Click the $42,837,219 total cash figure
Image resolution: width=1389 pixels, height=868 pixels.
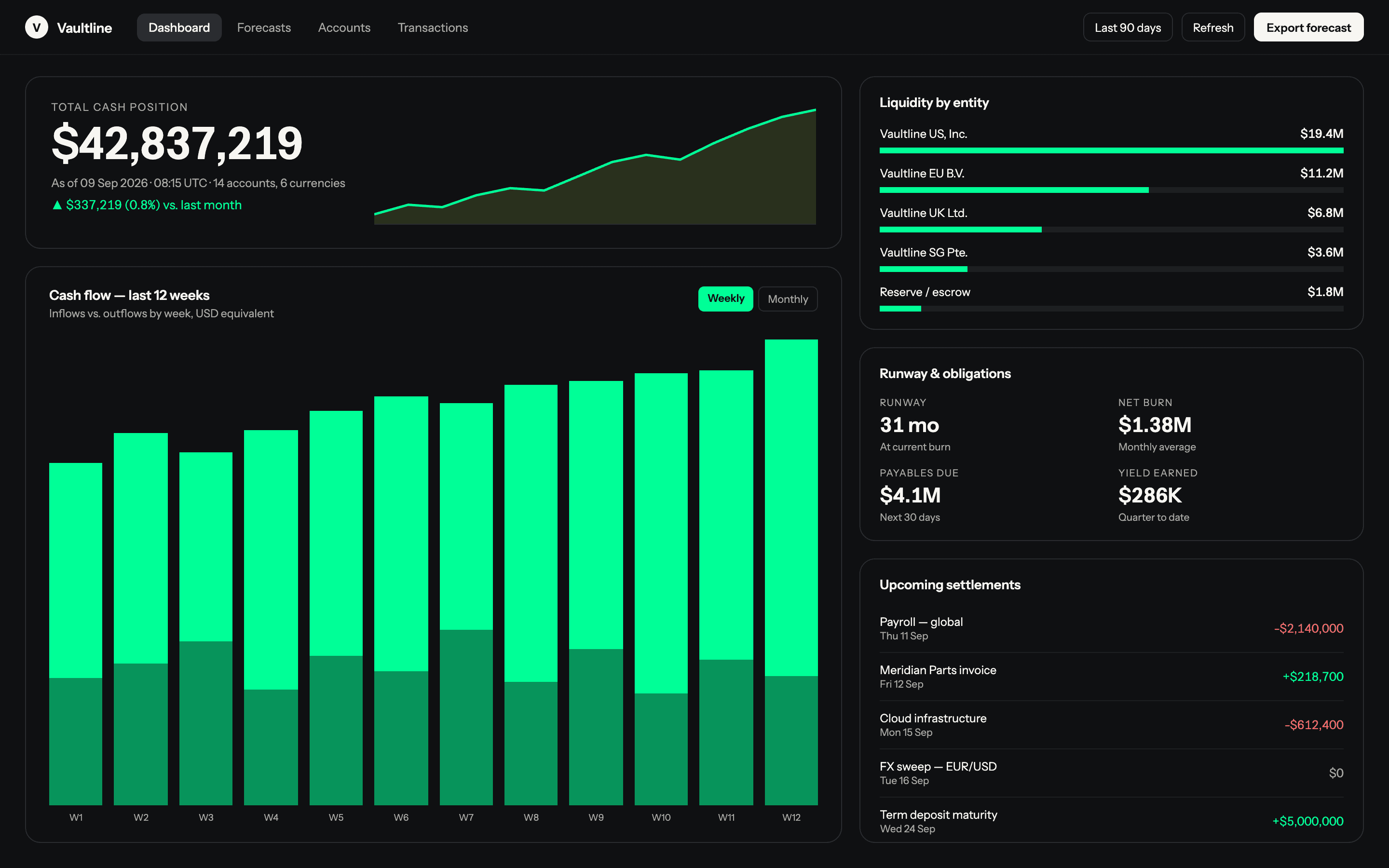tap(177, 144)
